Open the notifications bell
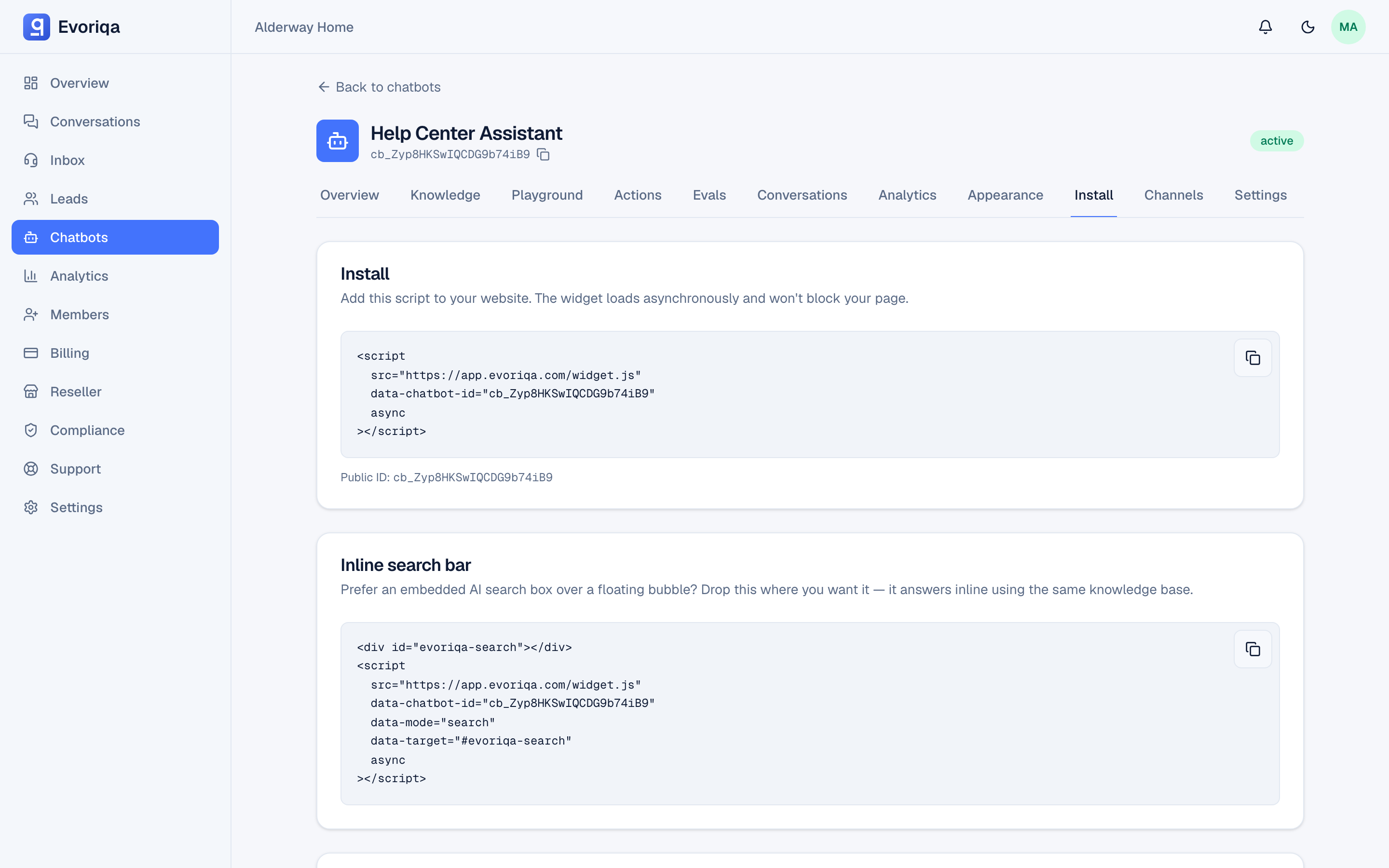Viewport: 1389px width, 868px height. [1265, 27]
